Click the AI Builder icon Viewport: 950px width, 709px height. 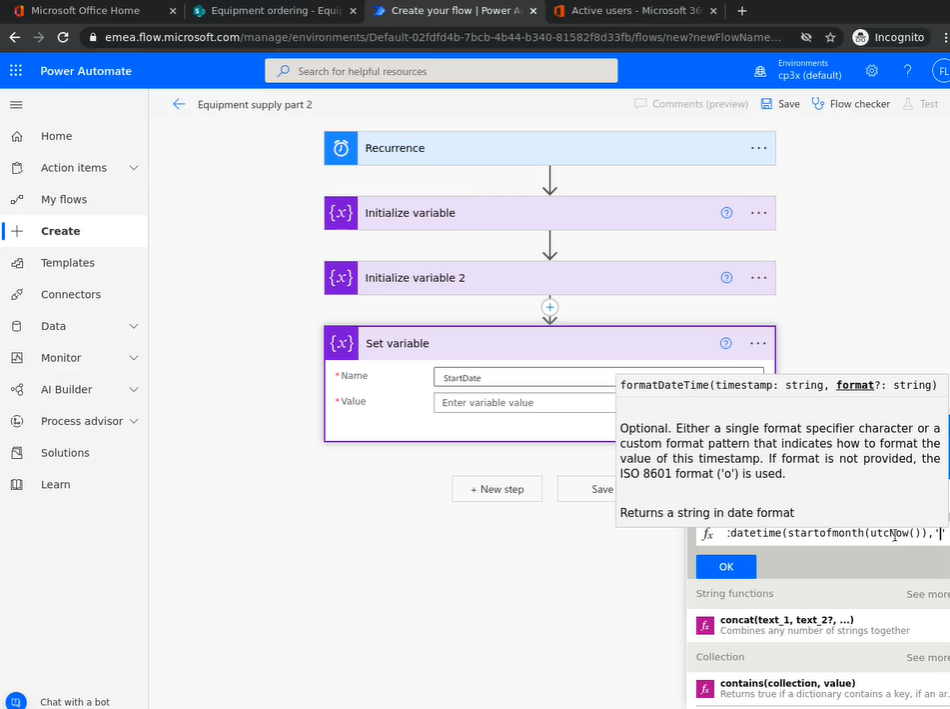(17, 390)
